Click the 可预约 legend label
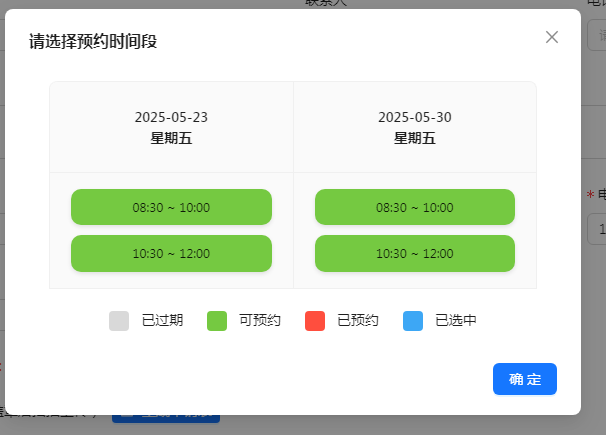 260,320
